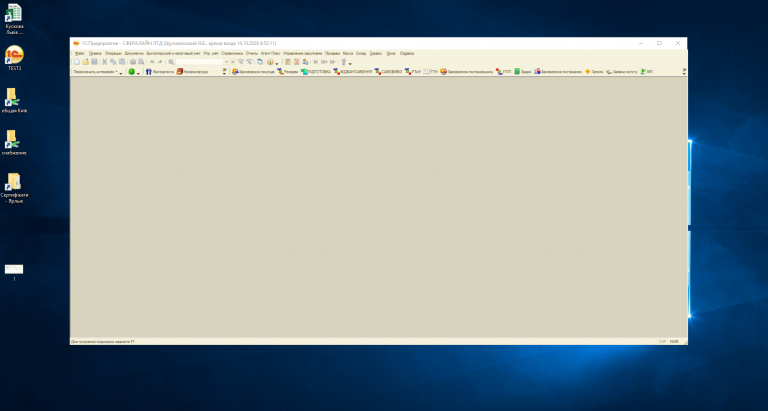Open ТТН toolbar button

pos(431,72)
